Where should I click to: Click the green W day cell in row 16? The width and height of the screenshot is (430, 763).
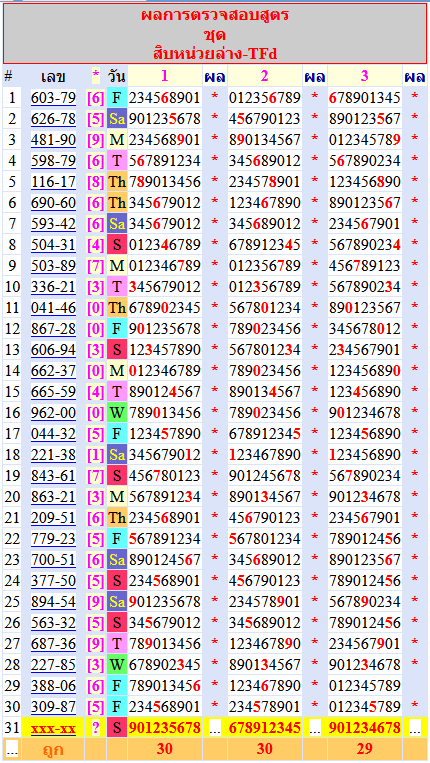117,413
